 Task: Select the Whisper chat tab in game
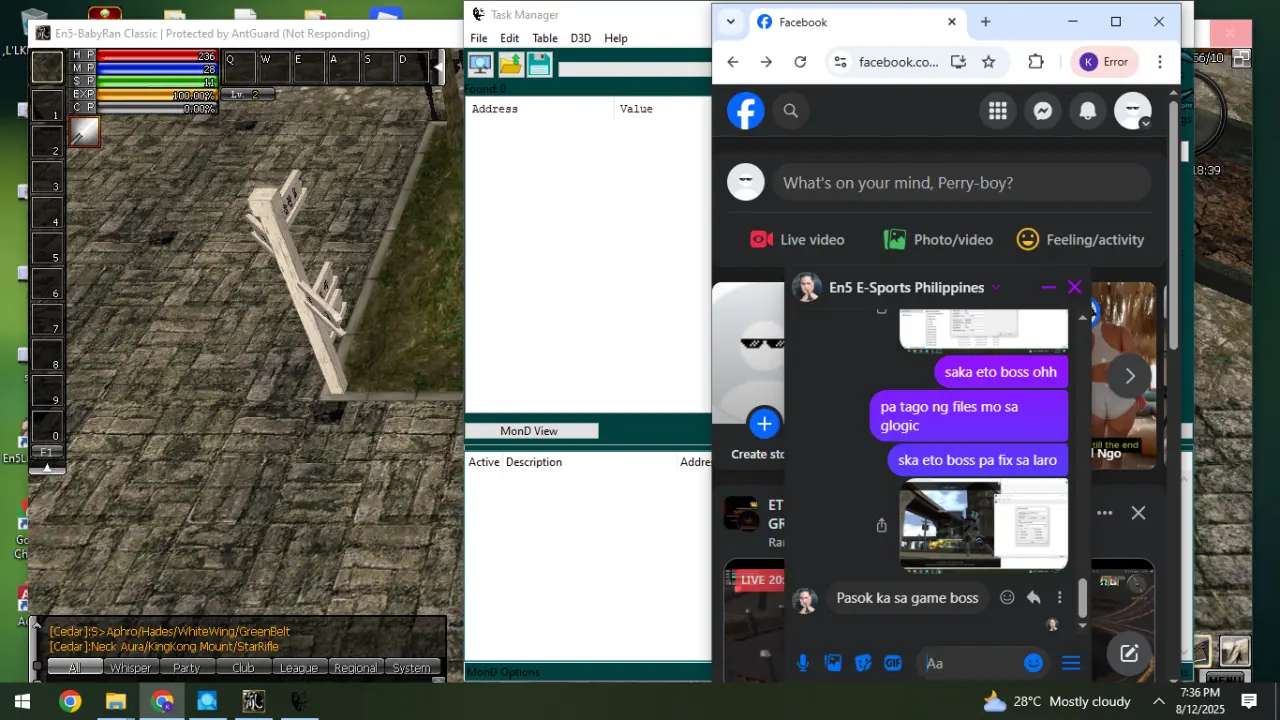point(131,668)
